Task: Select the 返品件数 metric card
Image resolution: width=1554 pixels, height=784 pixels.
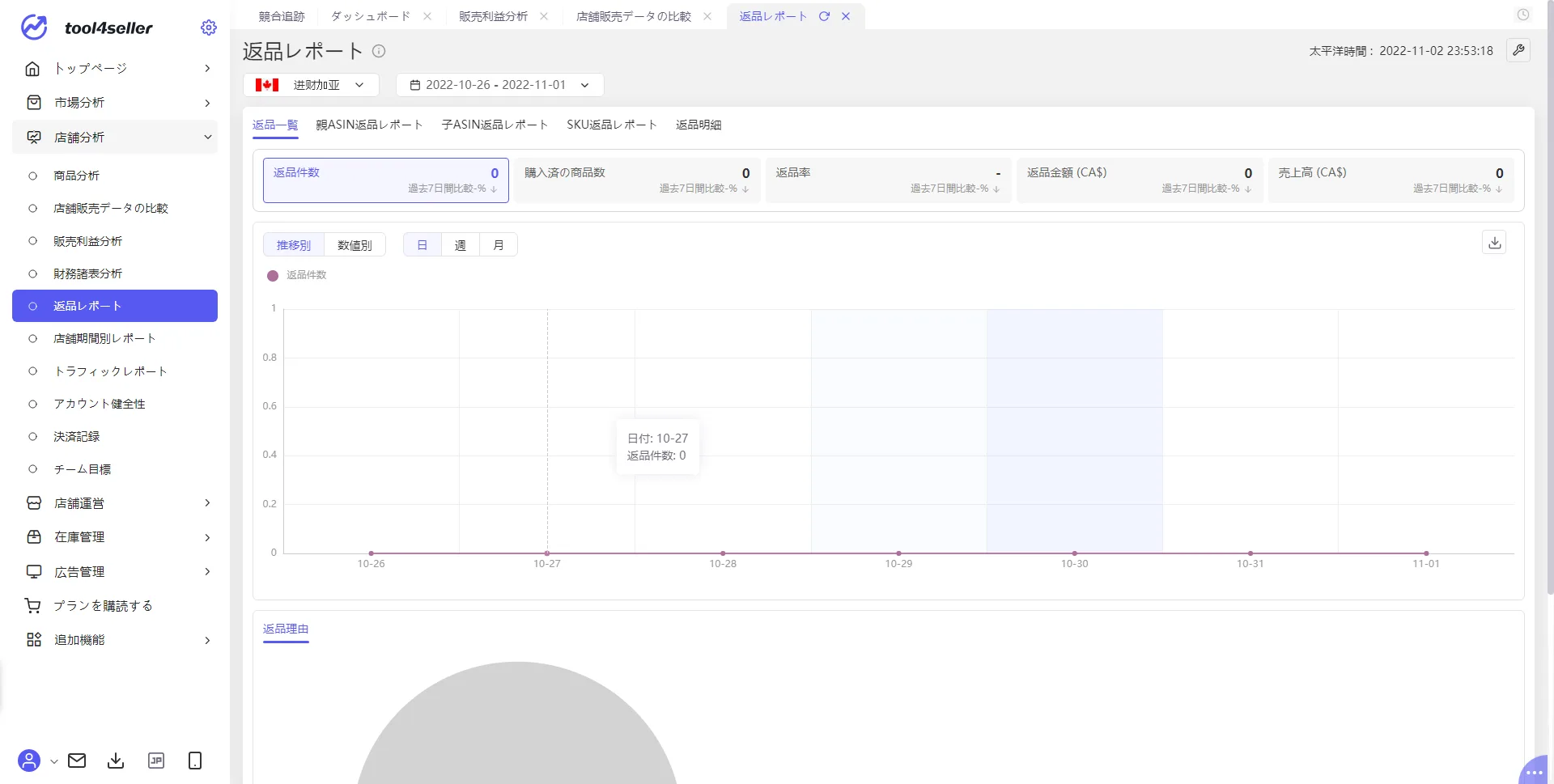Action: (386, 180)
